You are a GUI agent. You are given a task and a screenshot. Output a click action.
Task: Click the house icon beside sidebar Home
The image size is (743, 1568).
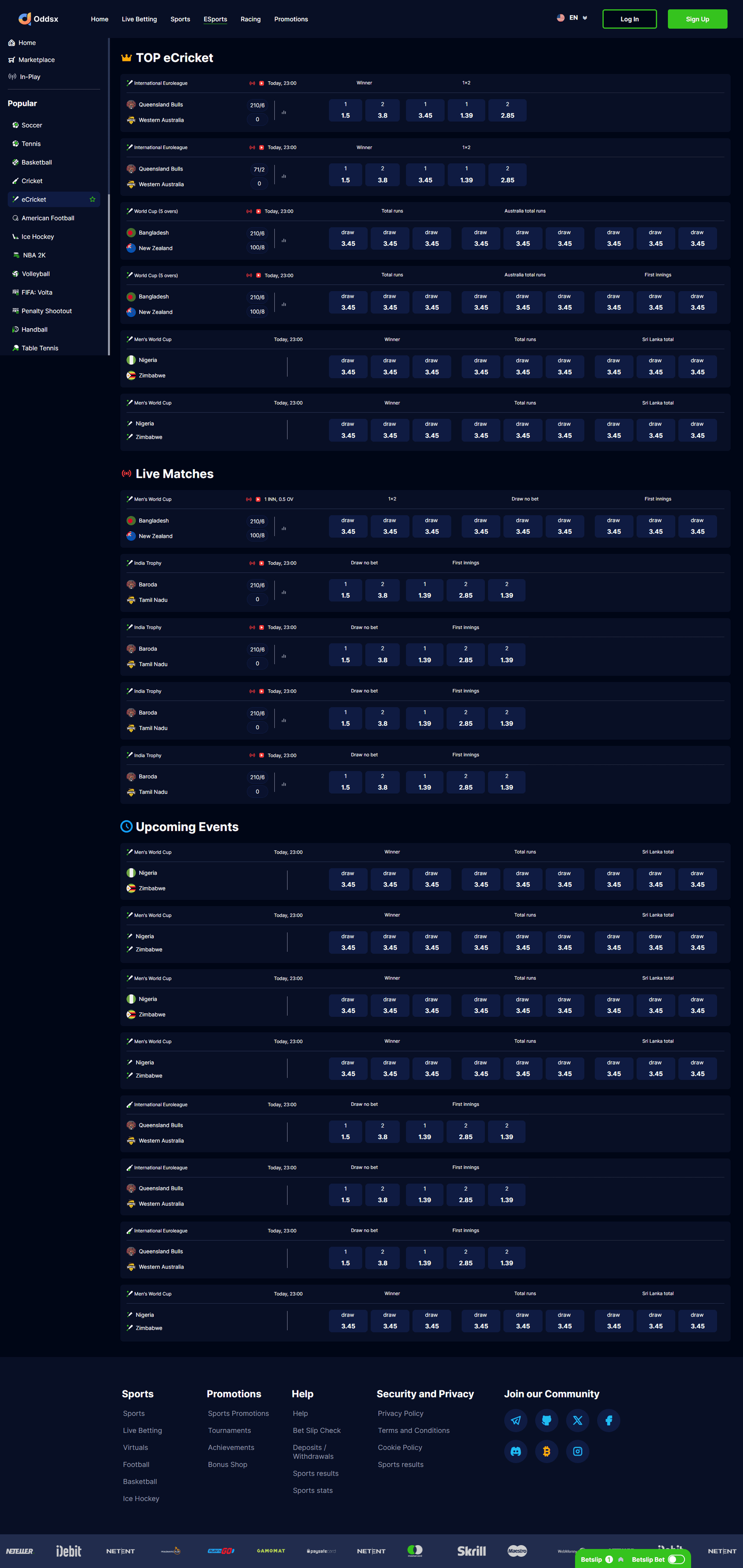coord(12,43)
